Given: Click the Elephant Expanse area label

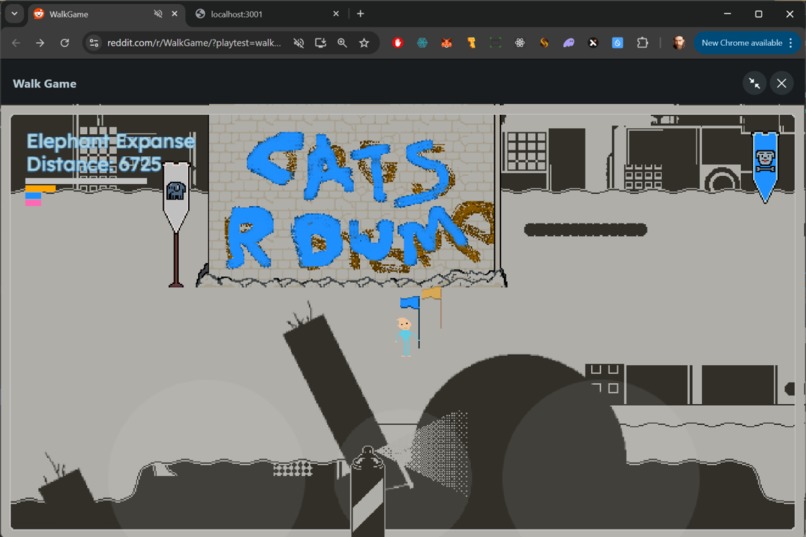Looking at the screenshot, I should tap(111, 141).
